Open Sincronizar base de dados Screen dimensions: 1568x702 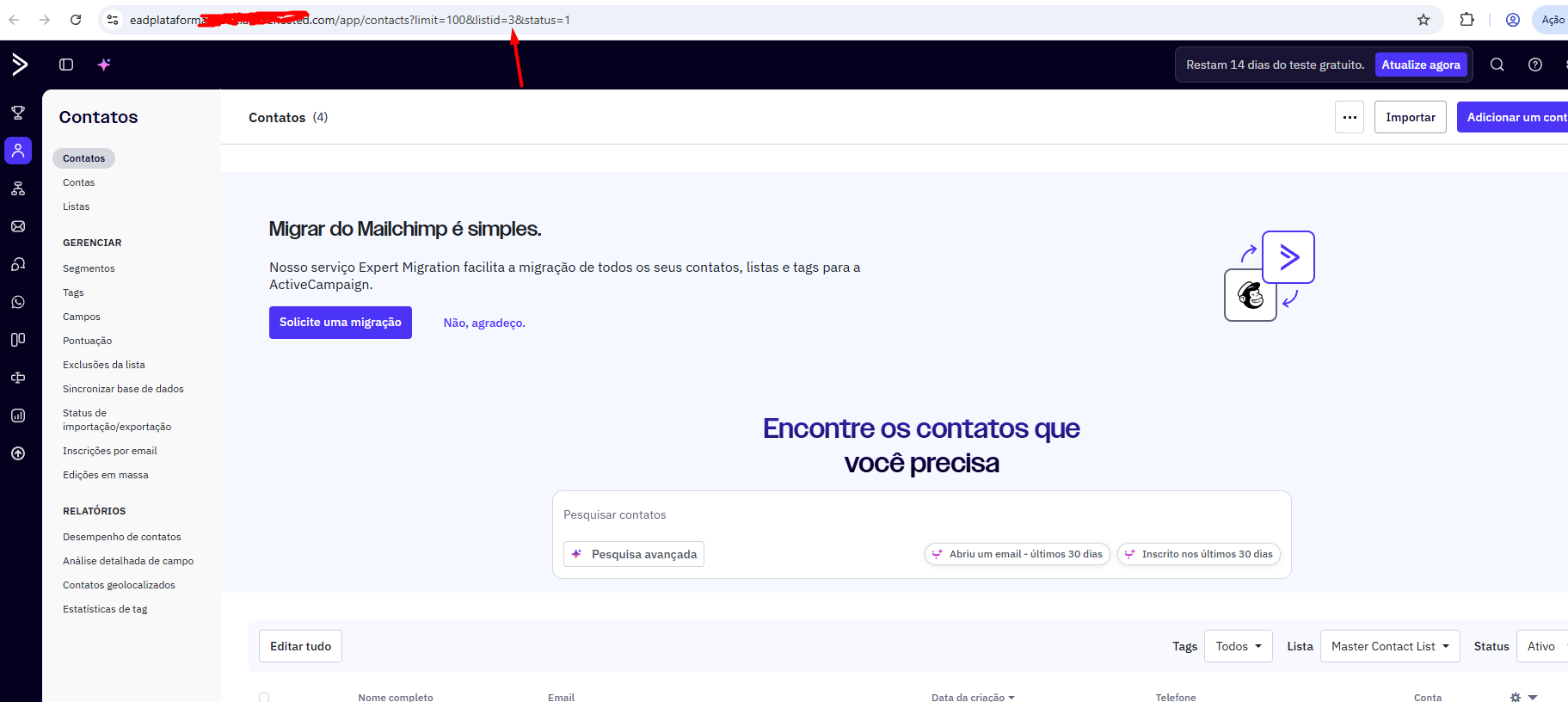123,389
